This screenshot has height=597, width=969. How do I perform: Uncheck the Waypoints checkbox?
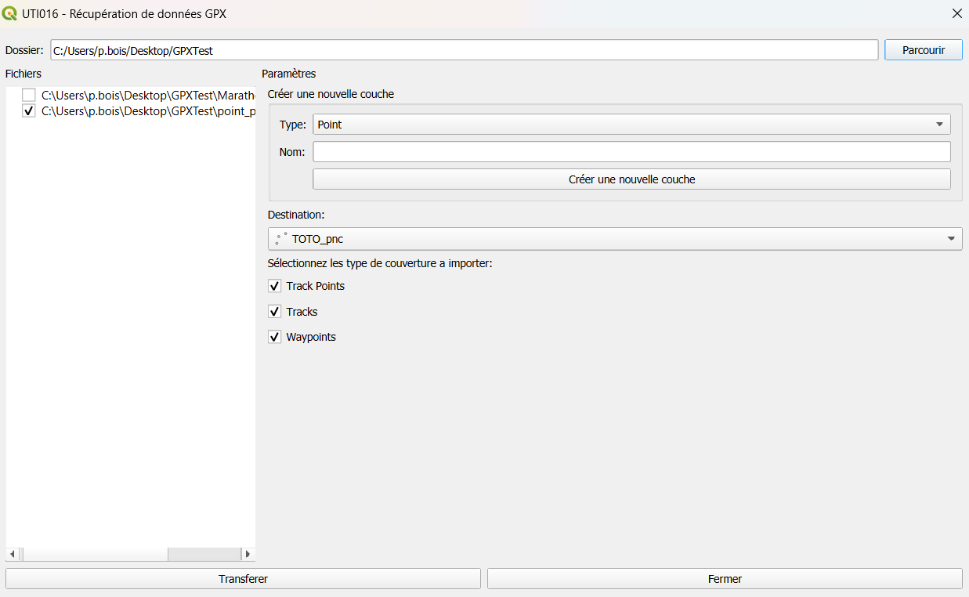click(x=275, y=337)
